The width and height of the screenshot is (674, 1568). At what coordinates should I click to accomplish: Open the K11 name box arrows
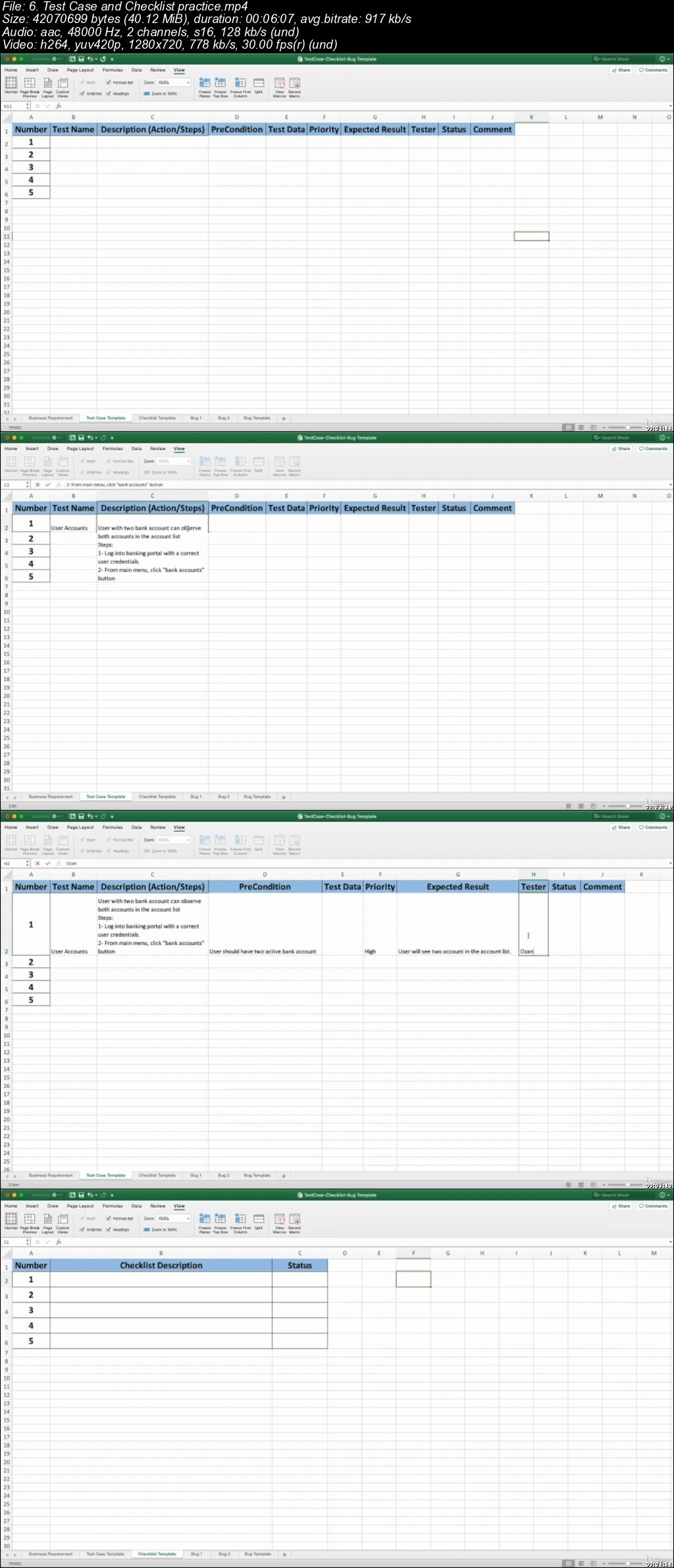point(28,106)
